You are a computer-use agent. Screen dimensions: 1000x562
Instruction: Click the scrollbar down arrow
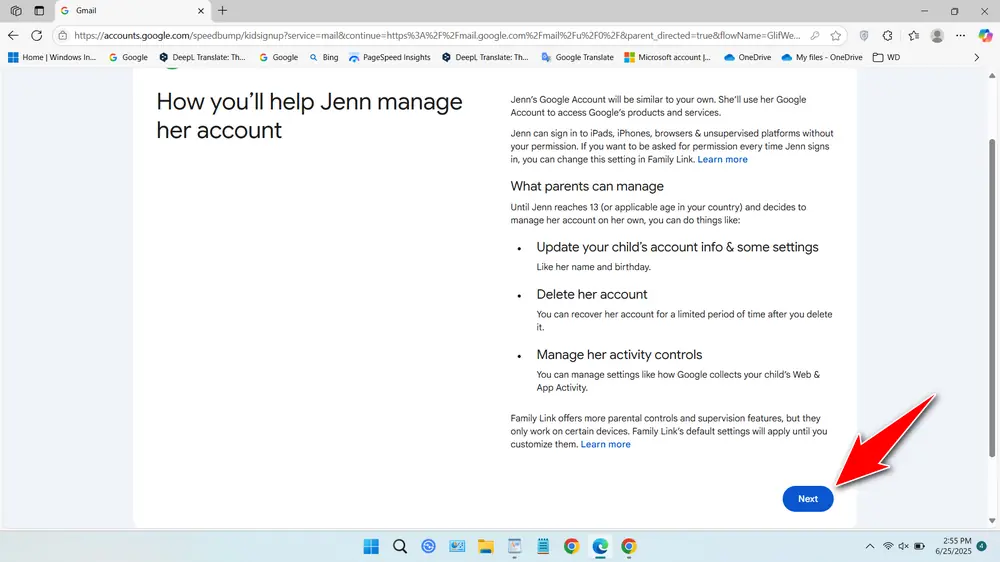pyautogui.click(x=992, y=521)
